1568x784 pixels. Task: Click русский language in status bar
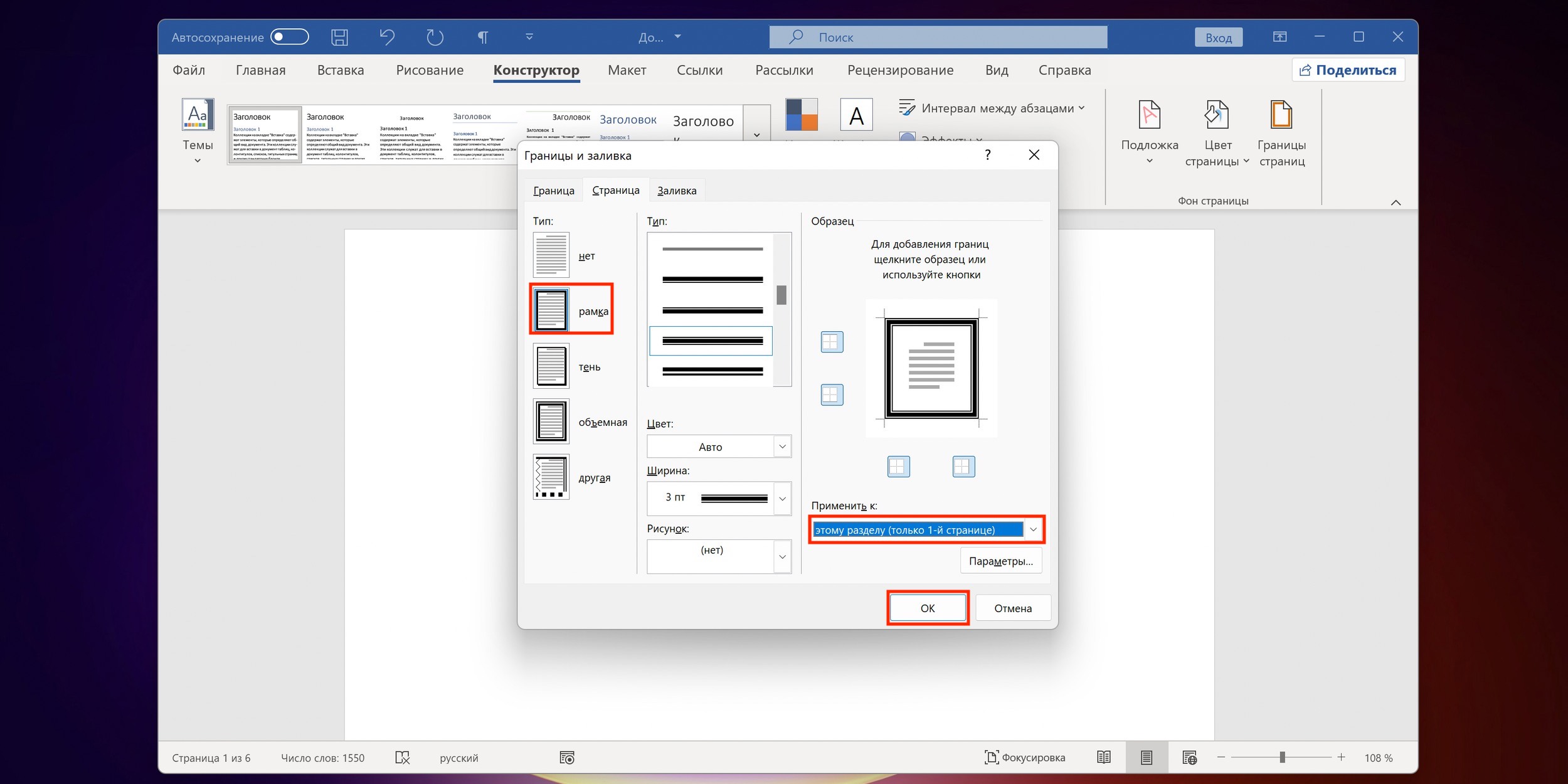[x=458, y=758]
